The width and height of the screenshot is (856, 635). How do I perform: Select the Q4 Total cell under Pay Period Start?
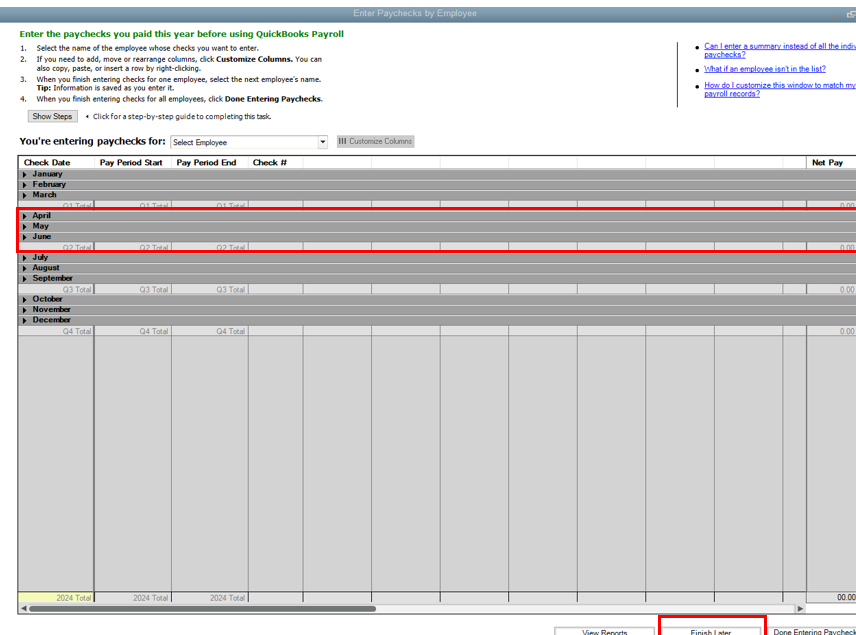point(133,331)
